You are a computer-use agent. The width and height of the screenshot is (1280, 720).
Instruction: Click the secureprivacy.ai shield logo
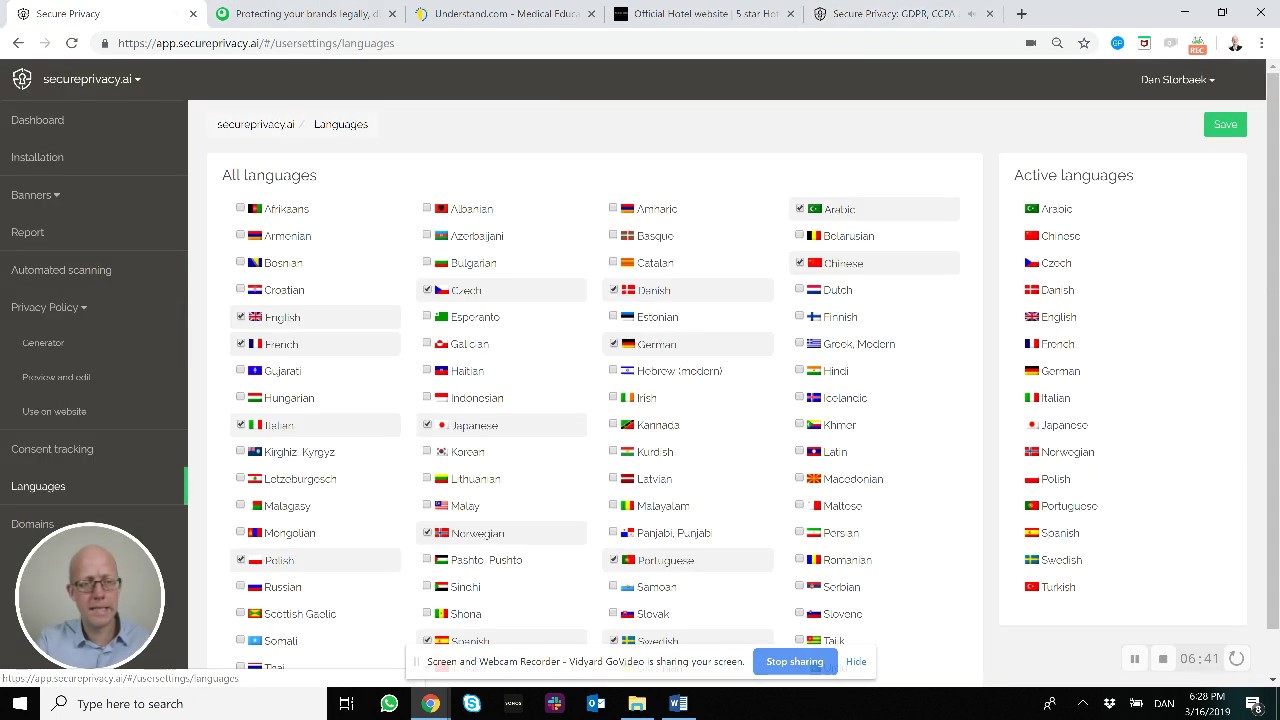tap(22, 79)
